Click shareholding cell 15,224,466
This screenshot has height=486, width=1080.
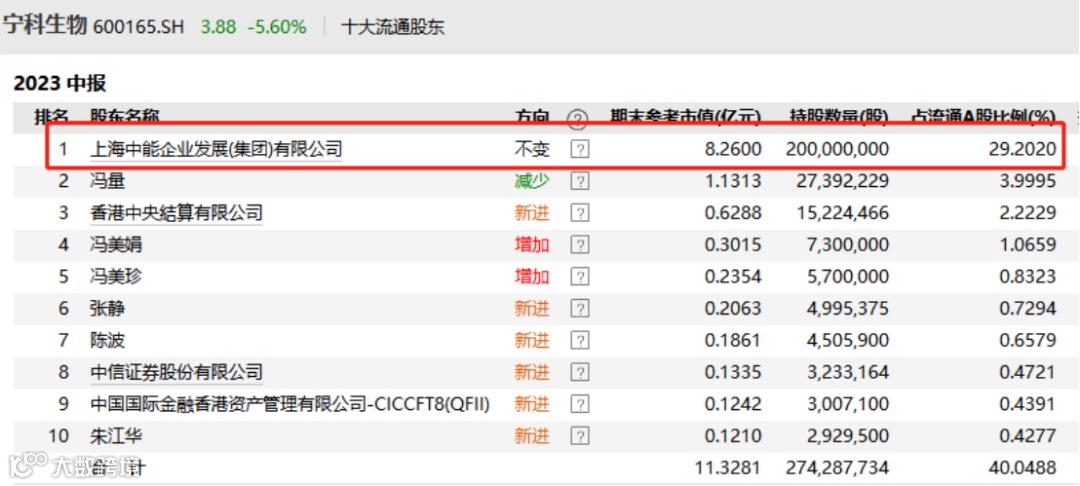[x=843, y=213]
